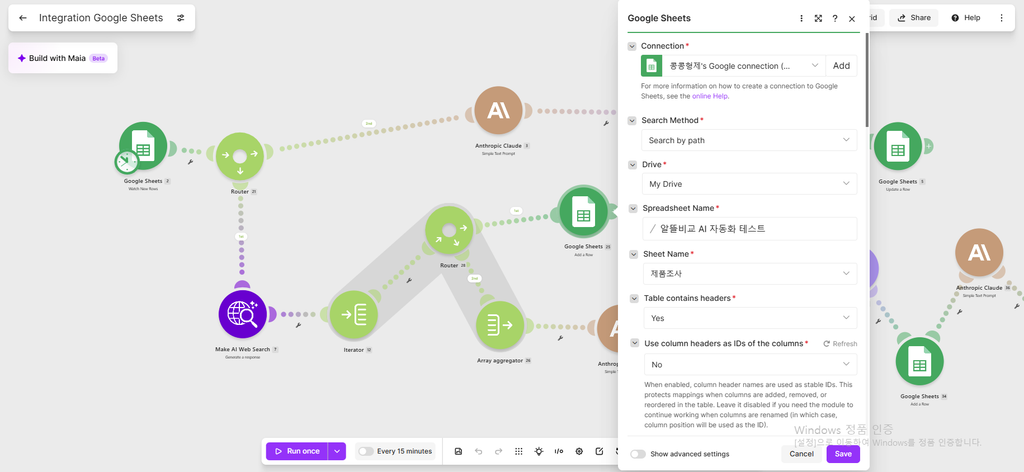Open the notes icon in bottom toolbar
This screenshot has width=1024, height=472.
[599, 451]
